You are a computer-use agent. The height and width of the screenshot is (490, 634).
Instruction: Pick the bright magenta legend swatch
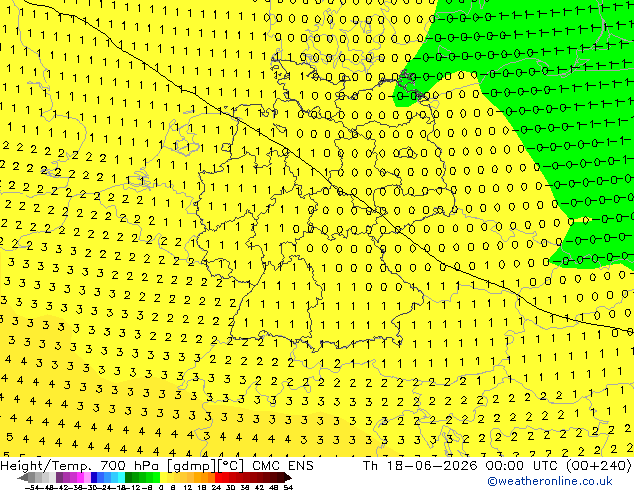click(x=80, y=478)
